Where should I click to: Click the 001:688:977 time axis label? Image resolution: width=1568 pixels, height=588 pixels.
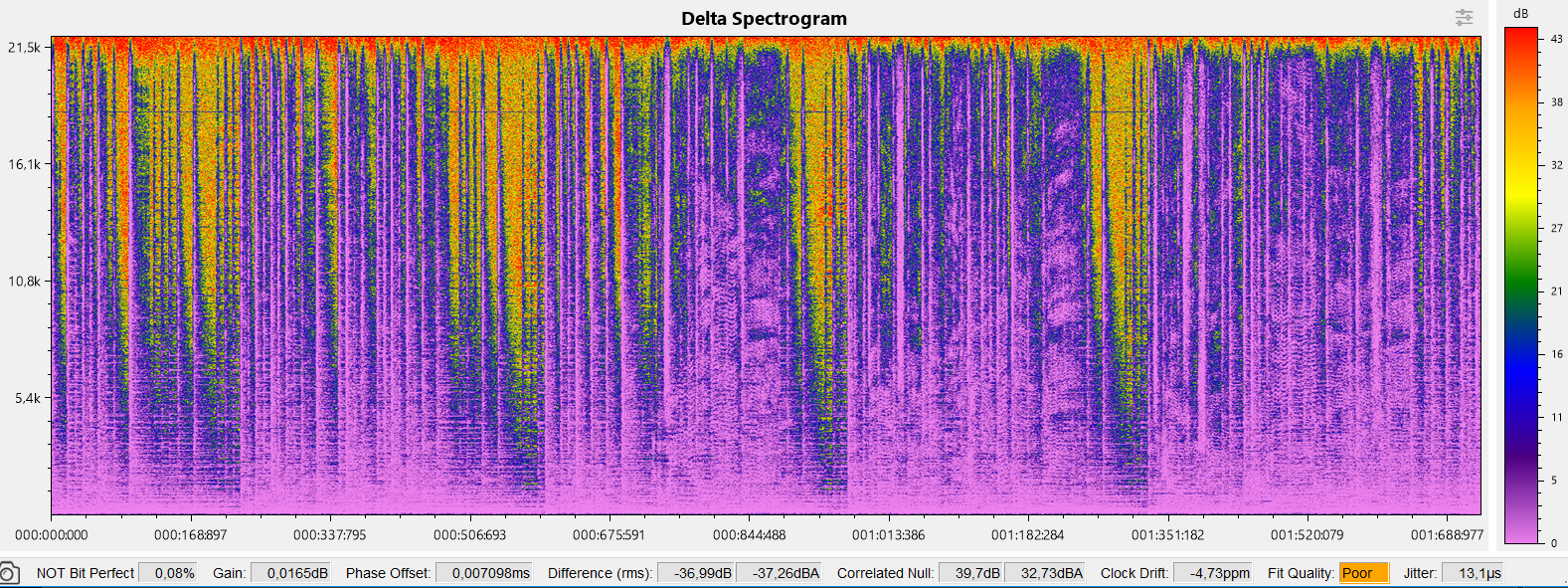pyautogui.click(x=1448, y=535)
